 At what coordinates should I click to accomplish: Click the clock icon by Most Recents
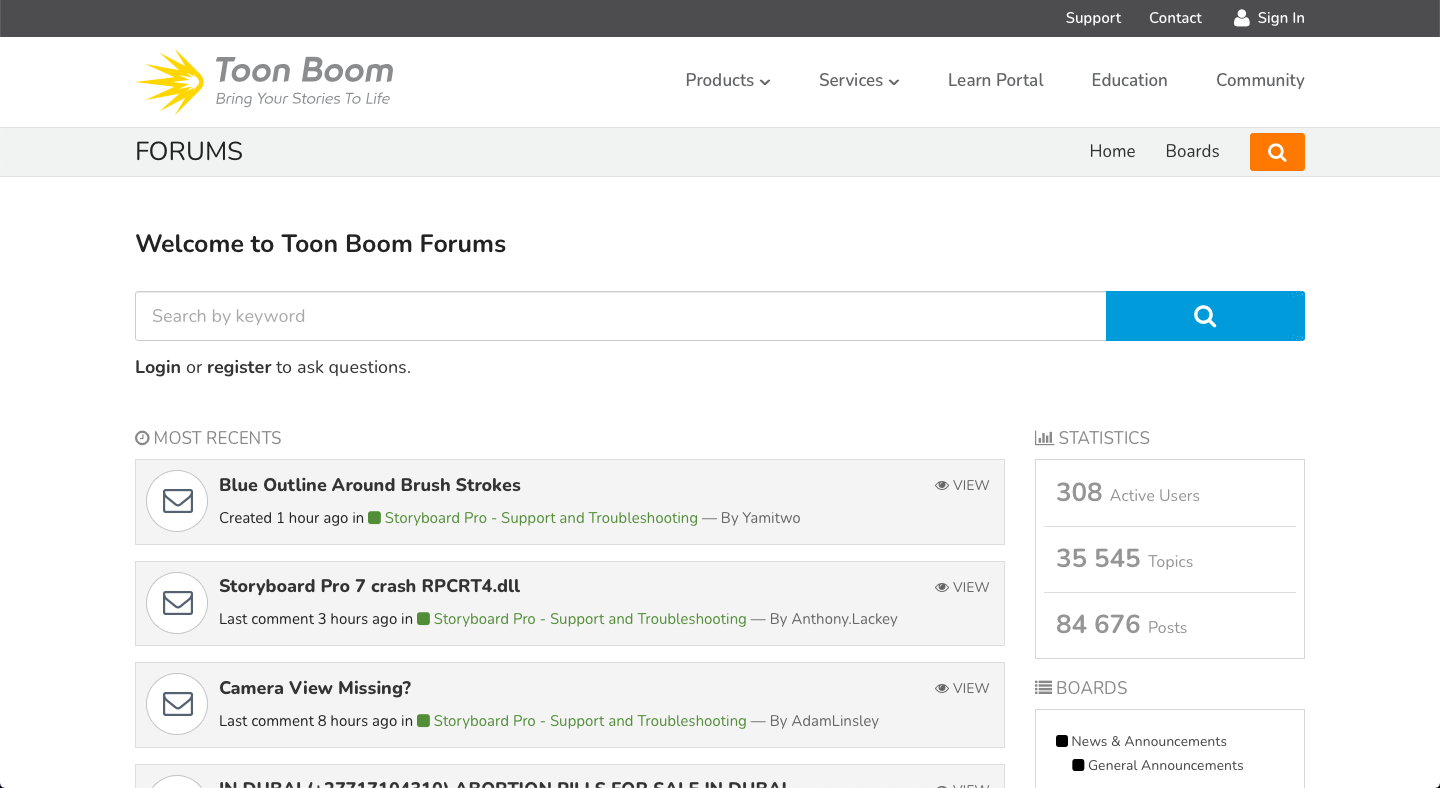click(142, 438)
